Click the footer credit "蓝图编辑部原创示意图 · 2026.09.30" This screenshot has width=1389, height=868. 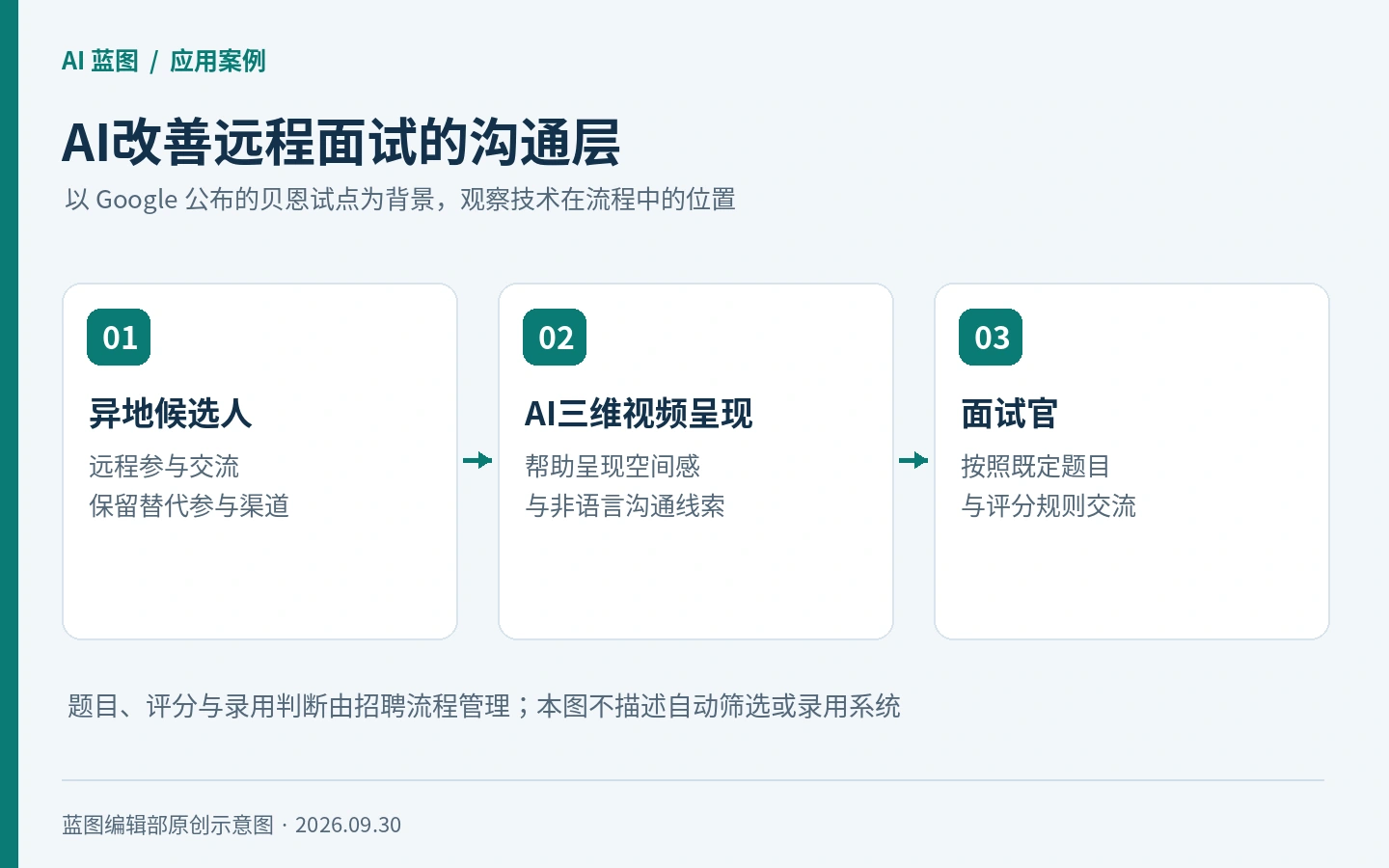(x=231, y=826)
